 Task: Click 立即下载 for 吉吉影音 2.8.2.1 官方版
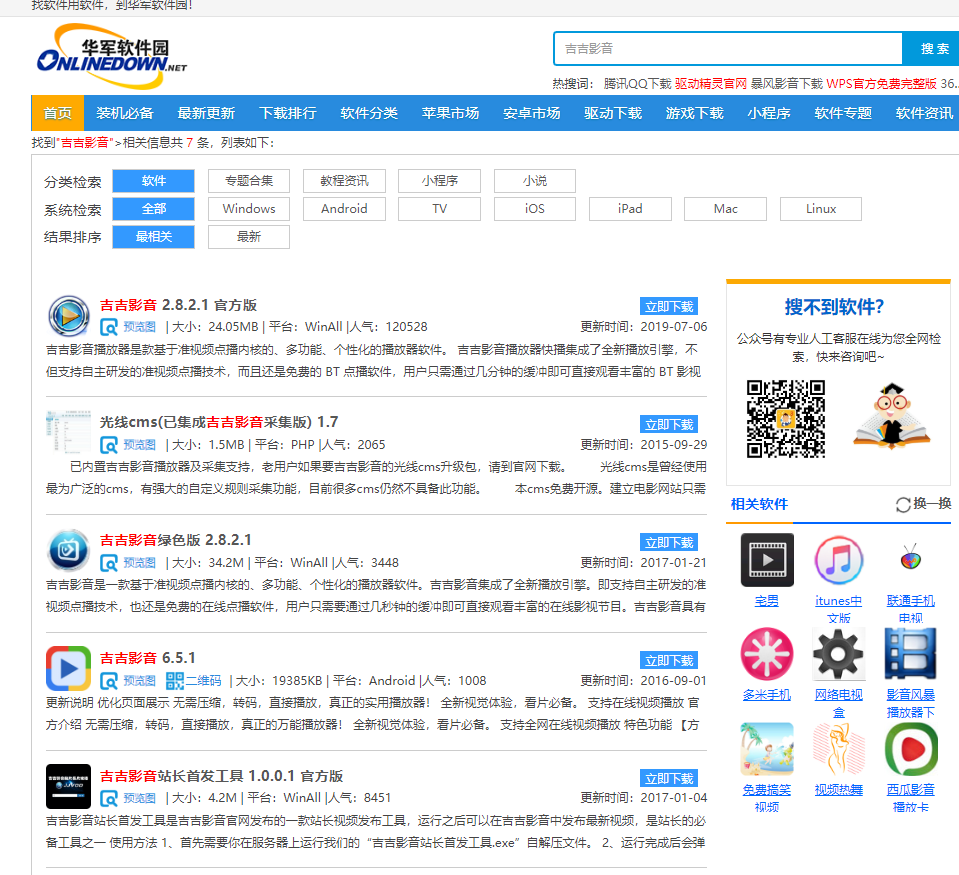point(669,306)
